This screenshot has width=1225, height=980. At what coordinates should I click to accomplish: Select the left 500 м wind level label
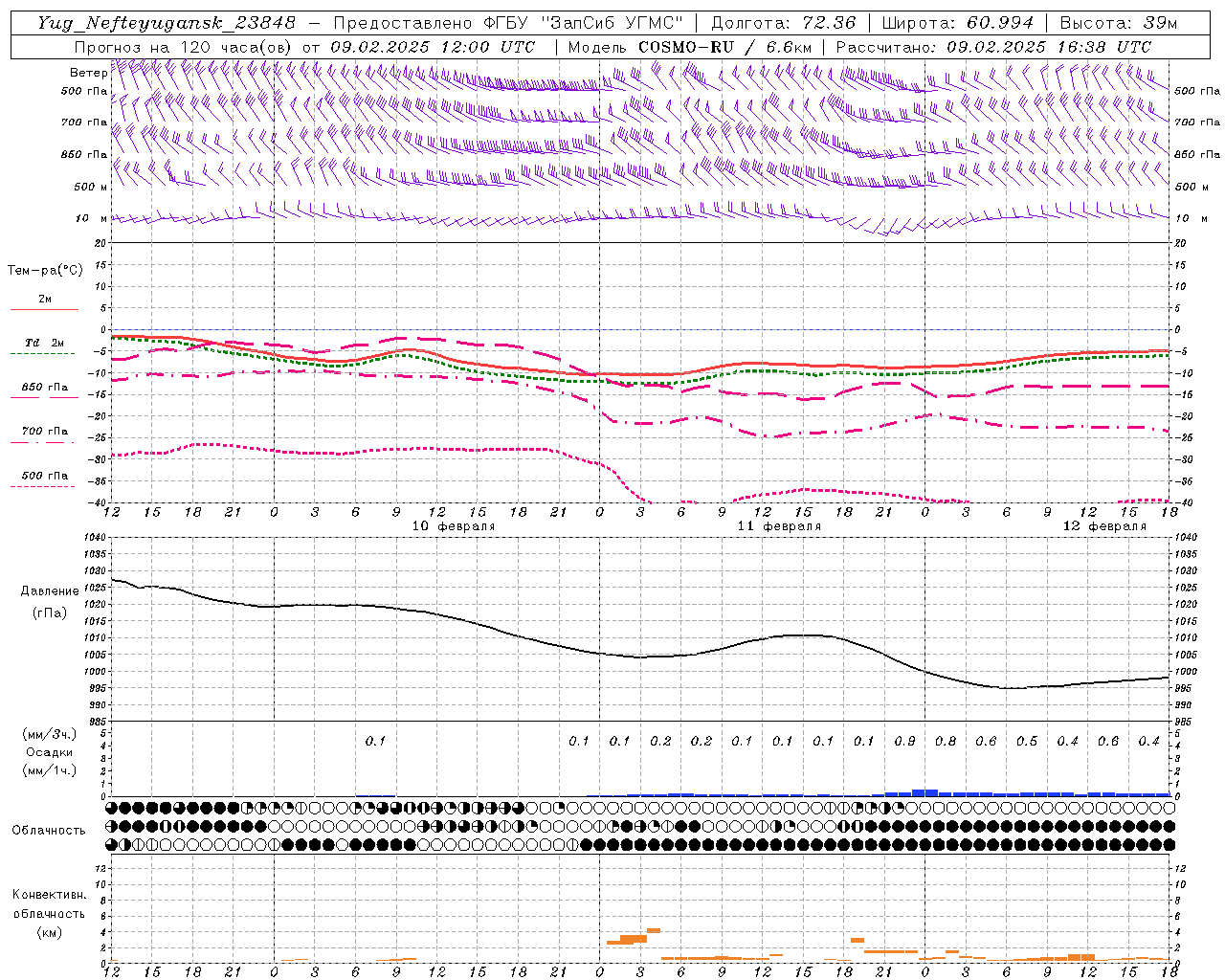(91, 187)
